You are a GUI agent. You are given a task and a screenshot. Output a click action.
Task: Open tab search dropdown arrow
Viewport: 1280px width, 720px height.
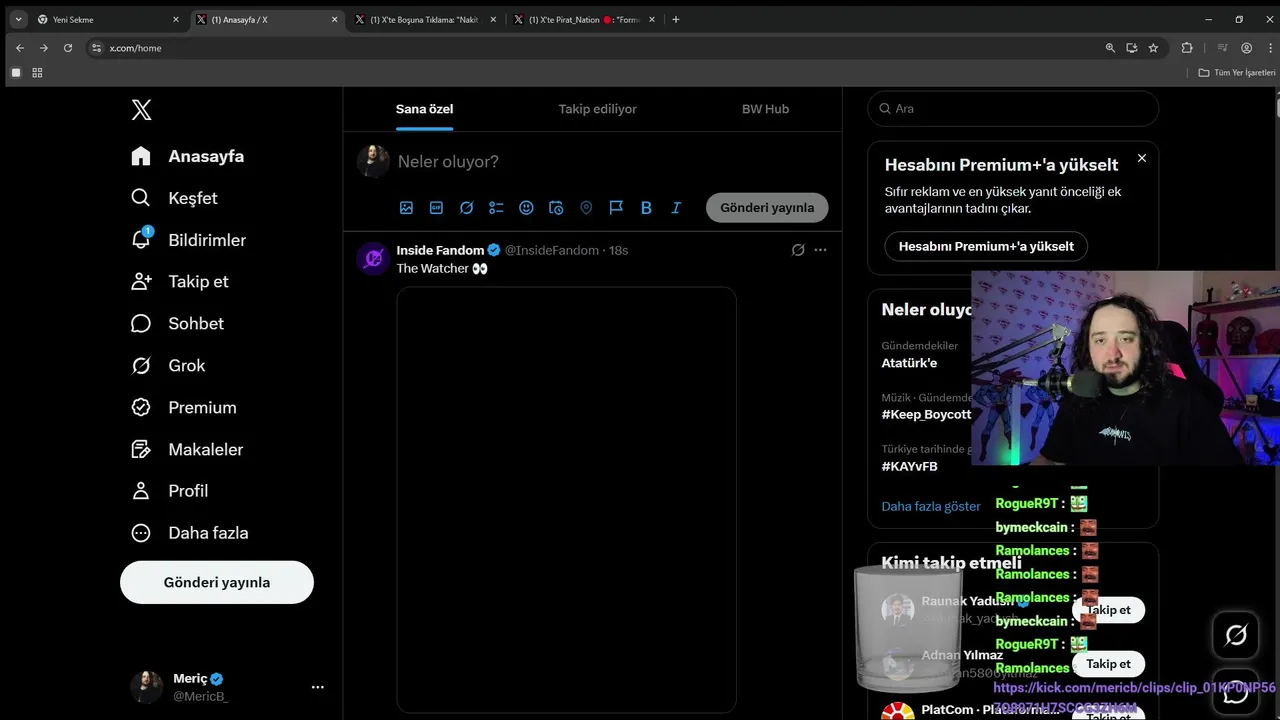(x=18, y=19)
